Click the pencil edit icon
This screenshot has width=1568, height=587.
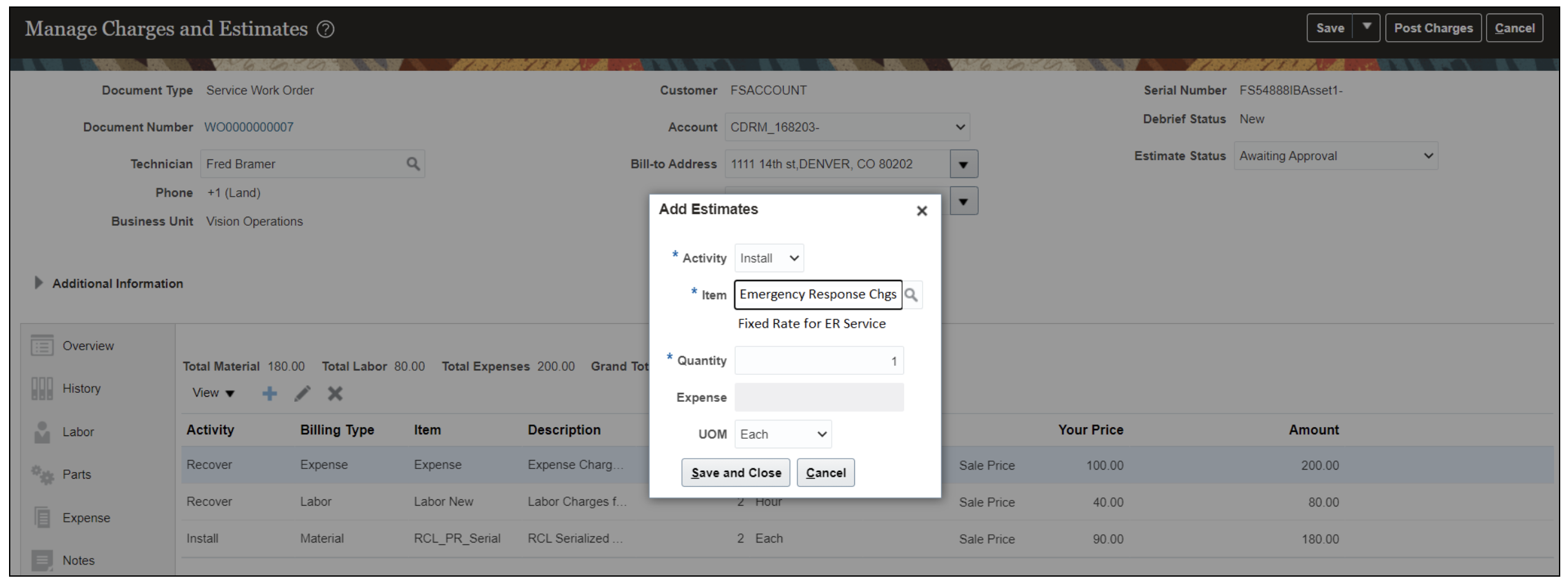pos(302,393)
